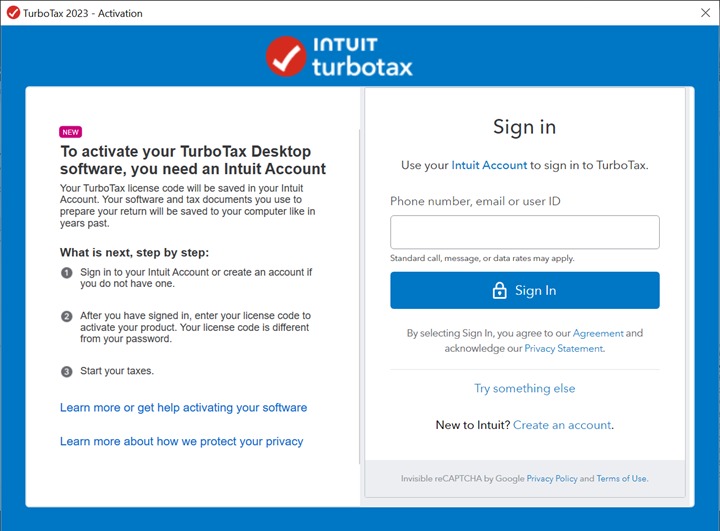View the Privacy Statement link
This screenshot has width=720, height=531.
(x=564, y=349)
